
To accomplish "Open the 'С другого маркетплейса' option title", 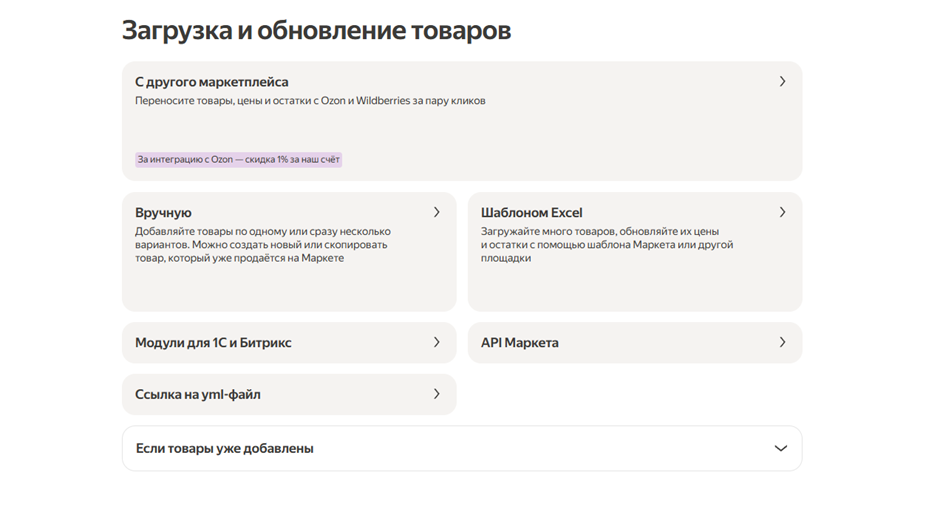I will click(x=212, y=82).
